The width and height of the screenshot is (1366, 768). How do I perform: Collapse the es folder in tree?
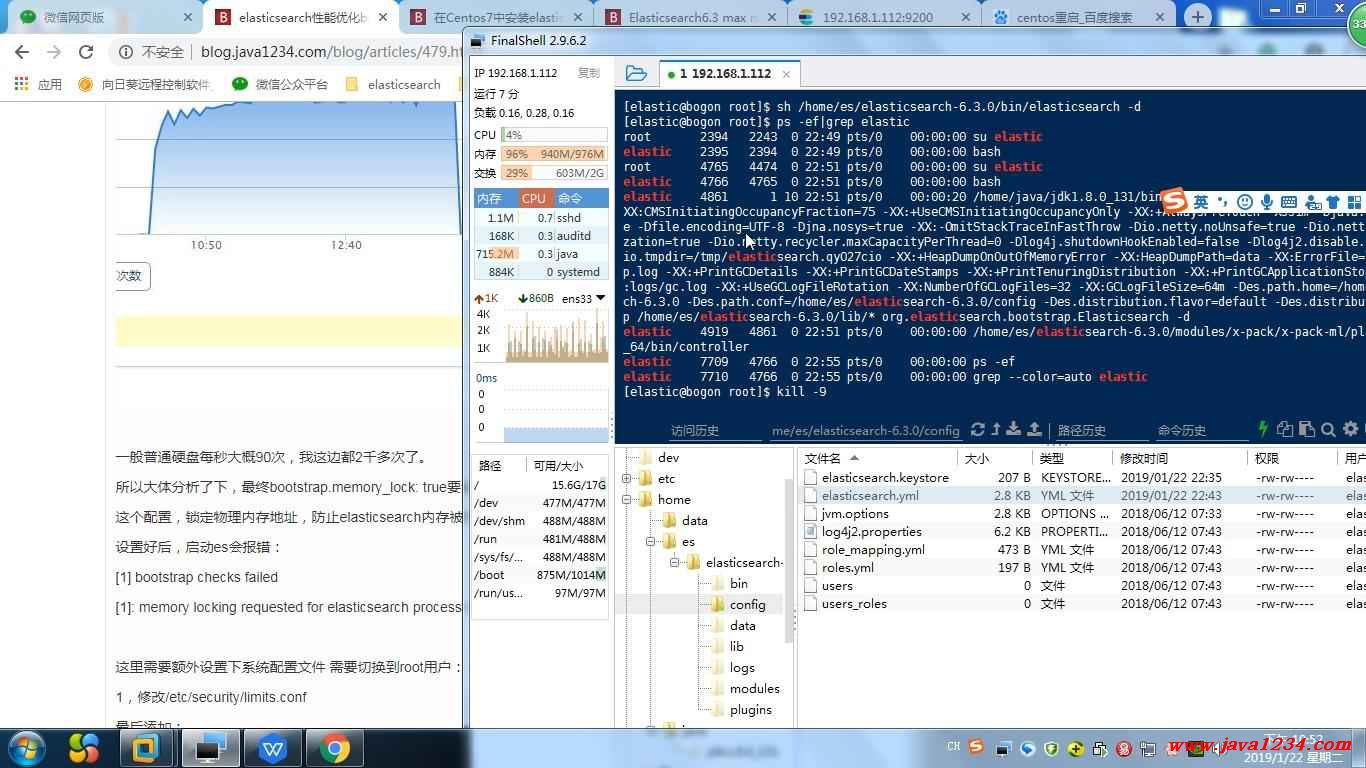pos(650,542)
